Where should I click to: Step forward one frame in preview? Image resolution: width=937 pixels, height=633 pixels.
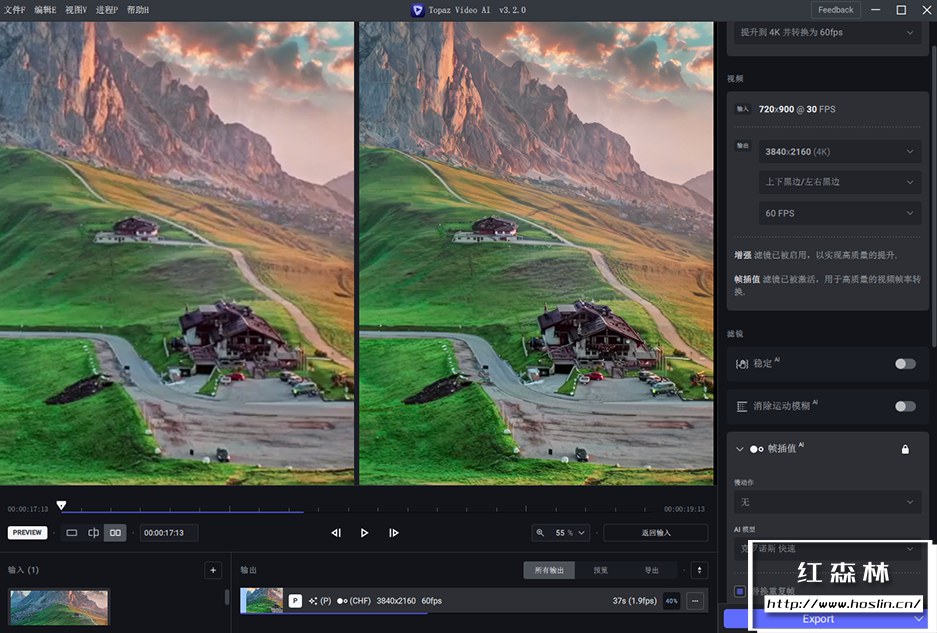[394, 533]
